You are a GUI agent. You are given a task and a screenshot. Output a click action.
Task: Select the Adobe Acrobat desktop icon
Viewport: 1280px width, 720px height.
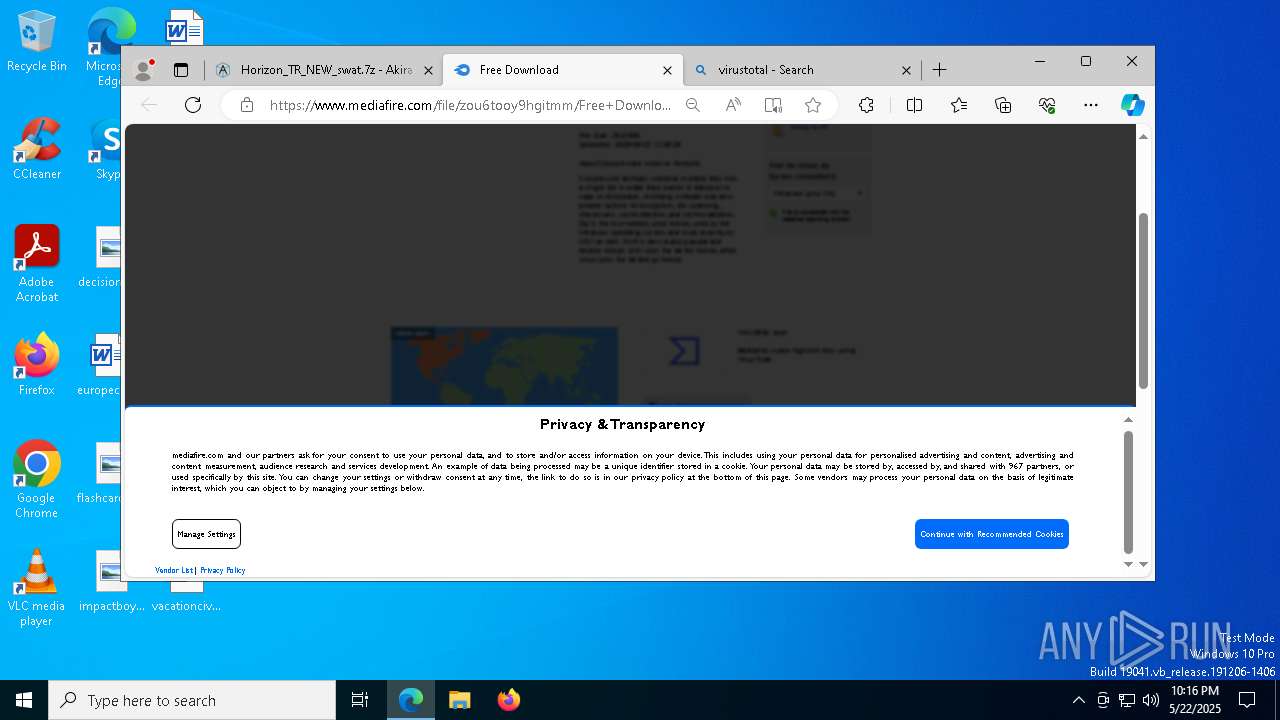tap(37, 263)
